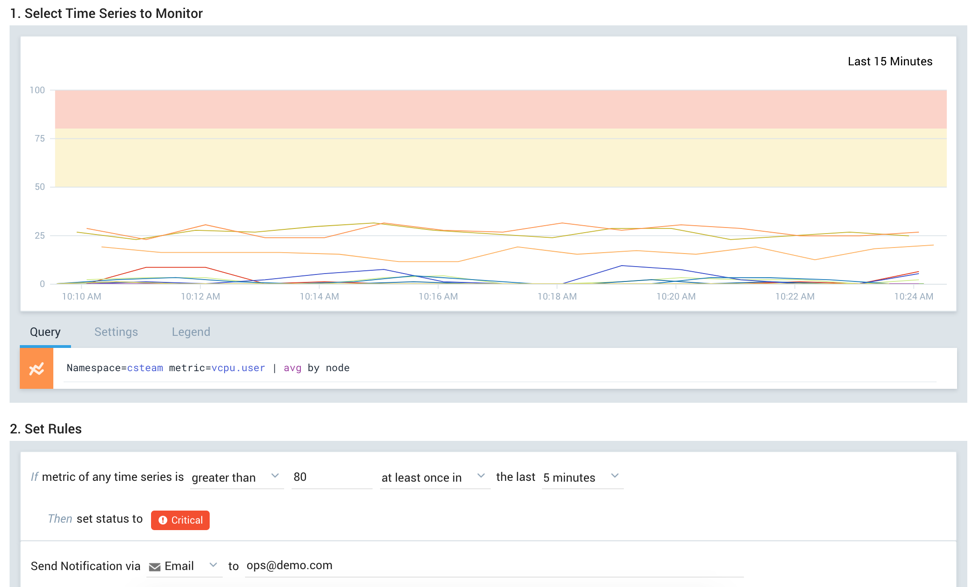Click the yellow warning threshold band on chart

click(x=501, y=158)
